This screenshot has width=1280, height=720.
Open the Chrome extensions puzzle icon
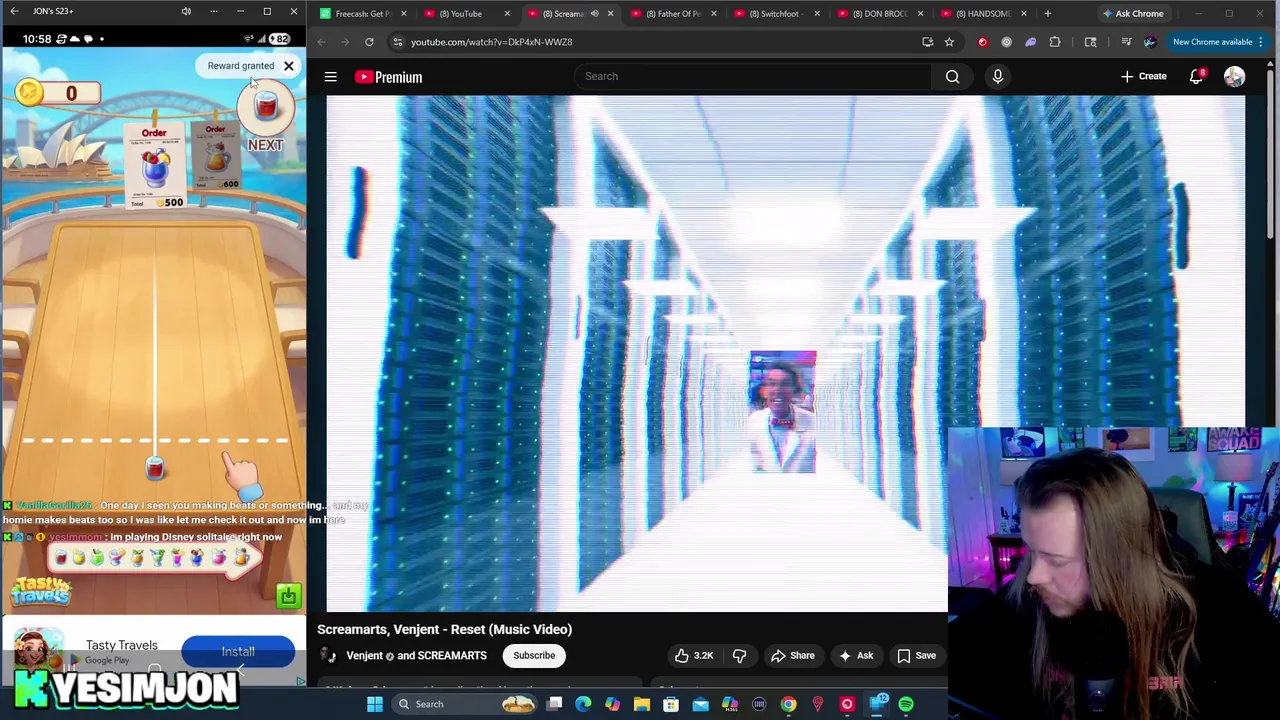coord(1055,42)
